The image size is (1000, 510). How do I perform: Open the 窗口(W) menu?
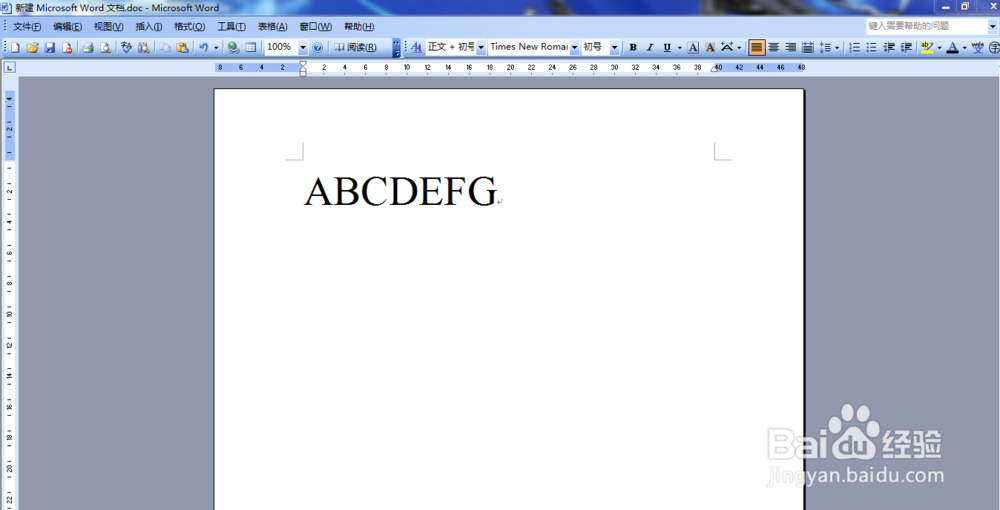point(316,27)
